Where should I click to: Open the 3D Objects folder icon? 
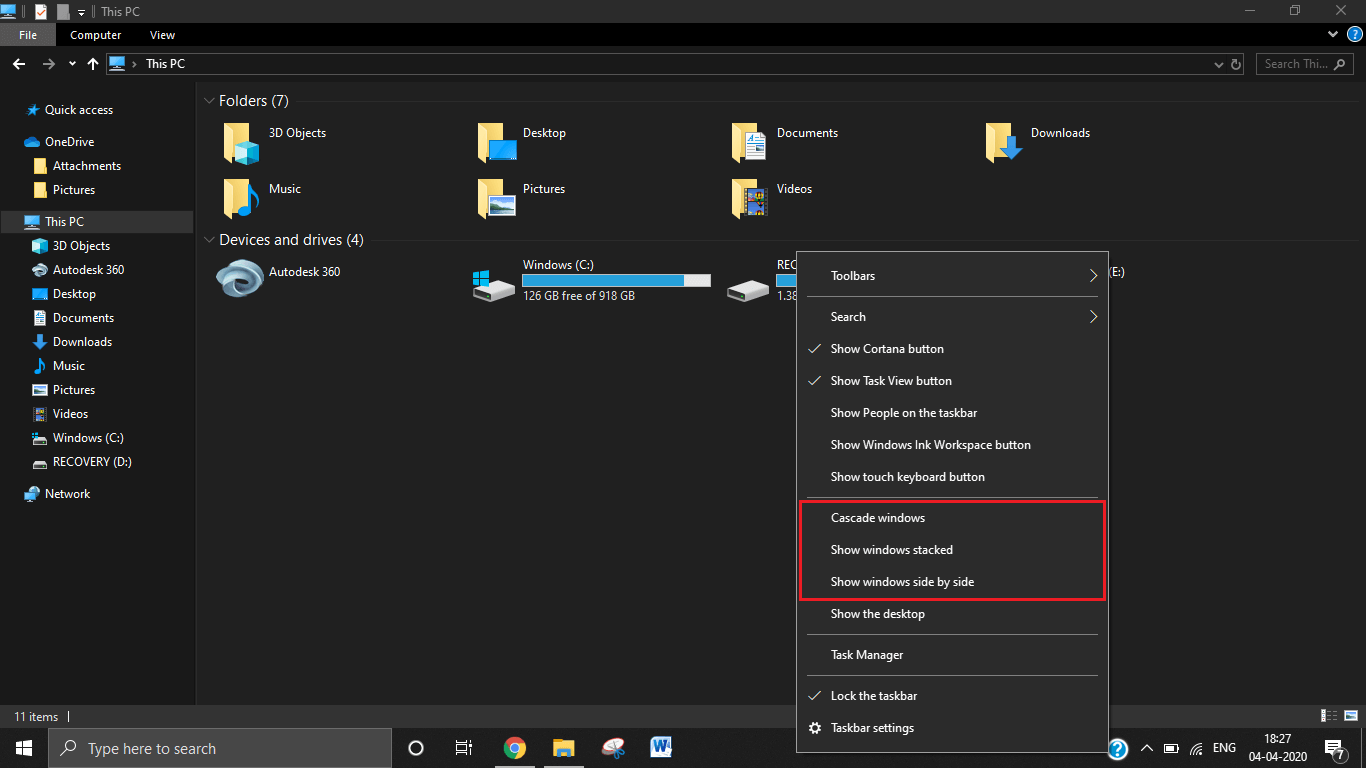241,143
